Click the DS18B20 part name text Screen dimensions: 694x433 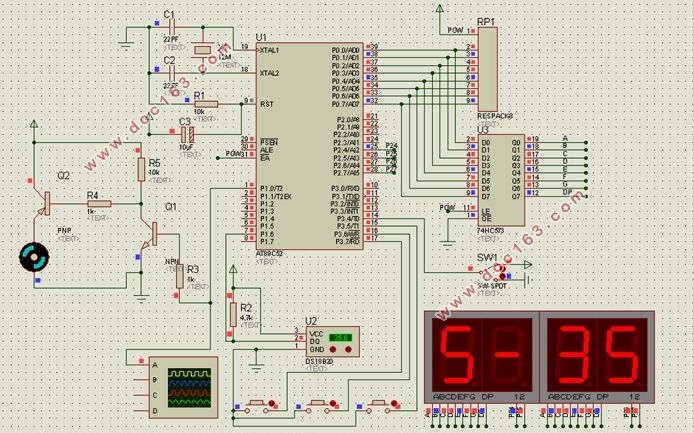tap(319, 361)
